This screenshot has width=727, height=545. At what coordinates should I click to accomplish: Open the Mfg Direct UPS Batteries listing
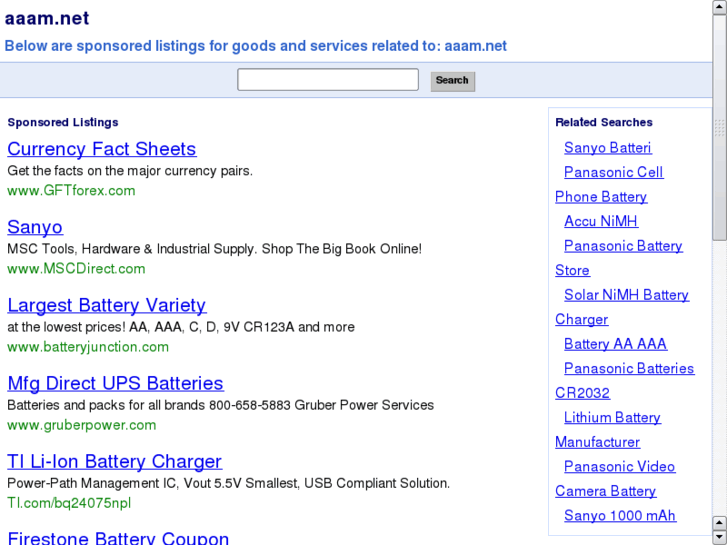coord(115,383)
